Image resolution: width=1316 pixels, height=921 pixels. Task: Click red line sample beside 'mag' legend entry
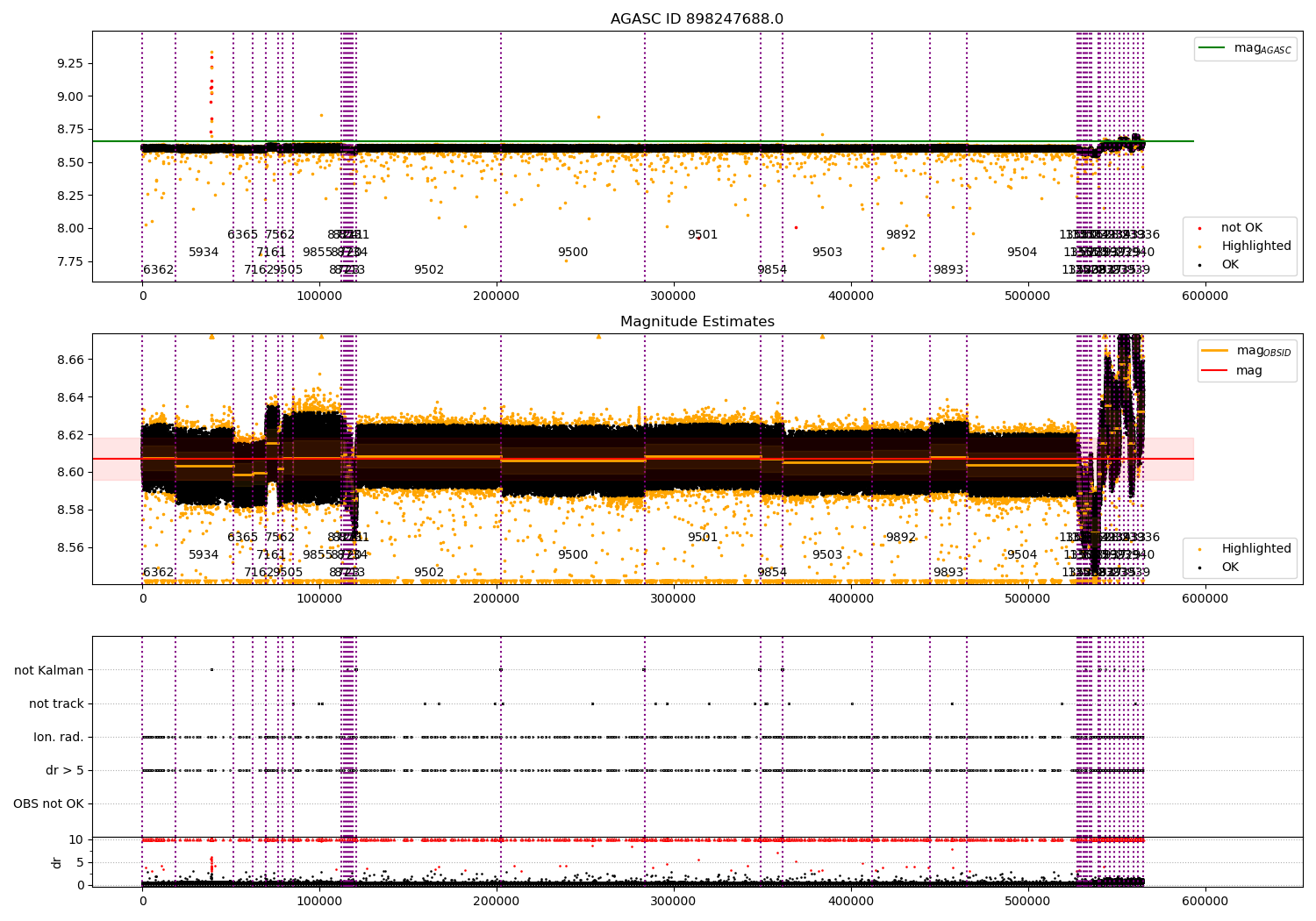[1215, 371]
